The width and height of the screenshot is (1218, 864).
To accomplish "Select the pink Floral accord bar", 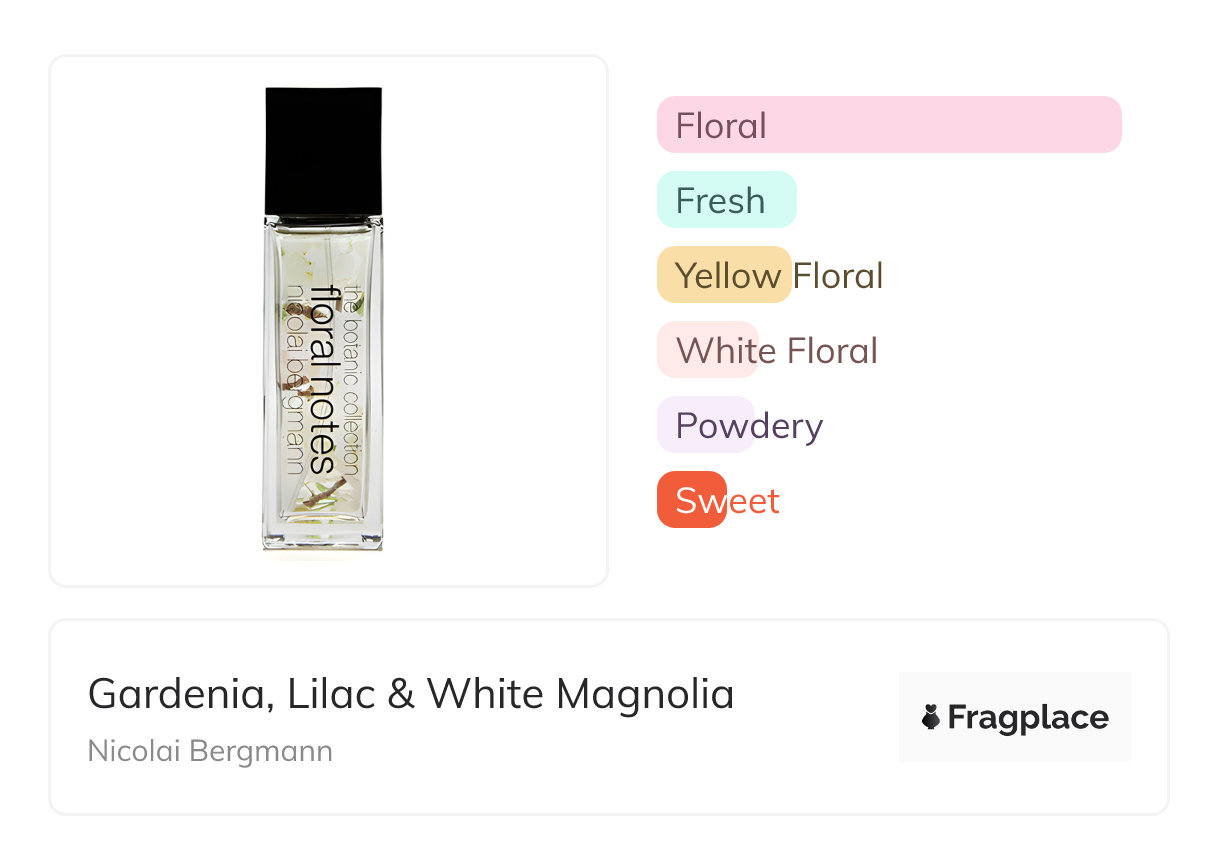I will (888, 125).
